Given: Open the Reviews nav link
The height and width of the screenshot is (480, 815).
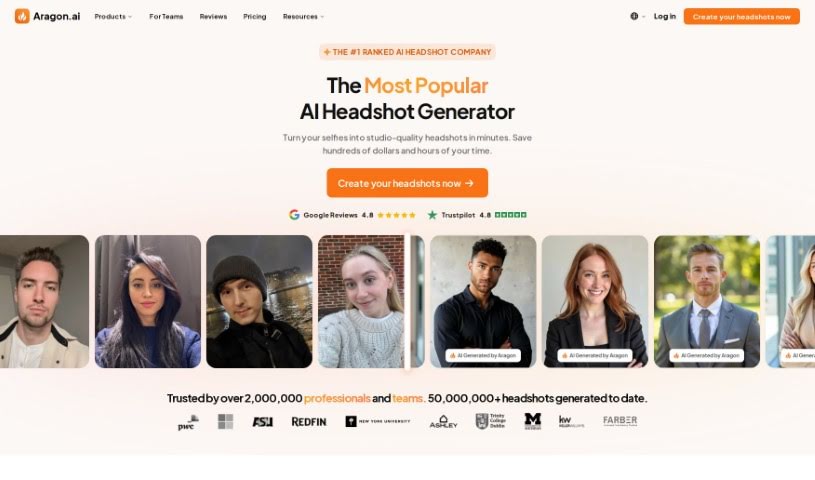Looking at the screenshot, I should coord(213,17).
